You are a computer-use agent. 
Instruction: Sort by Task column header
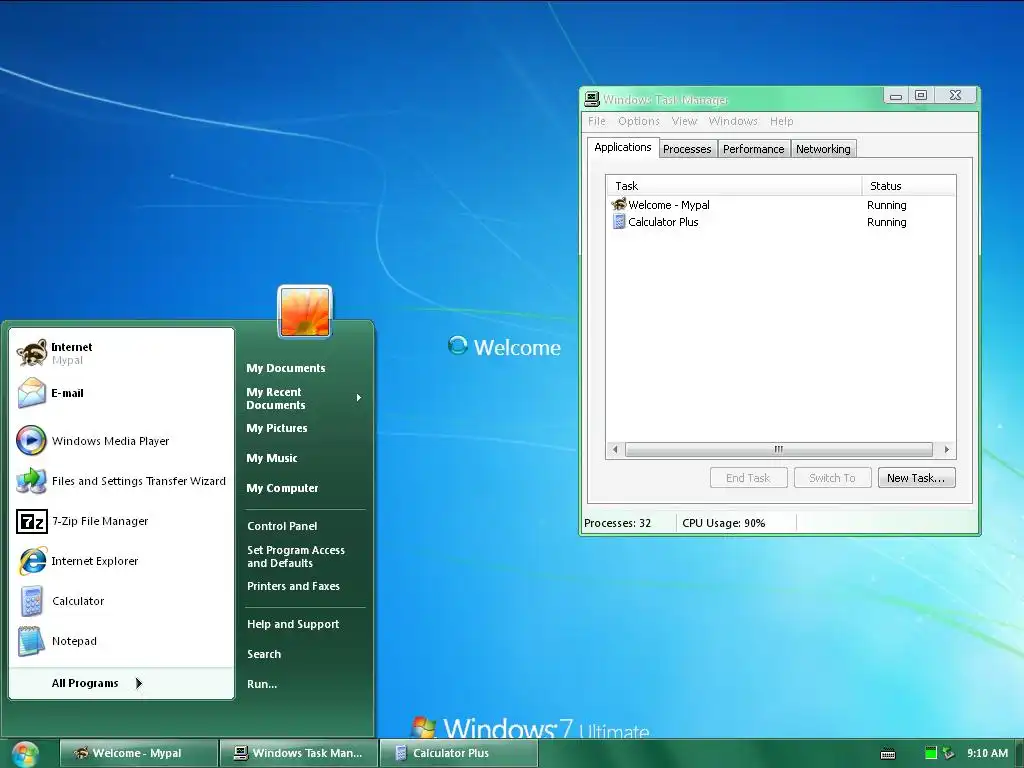click(735, 186)
